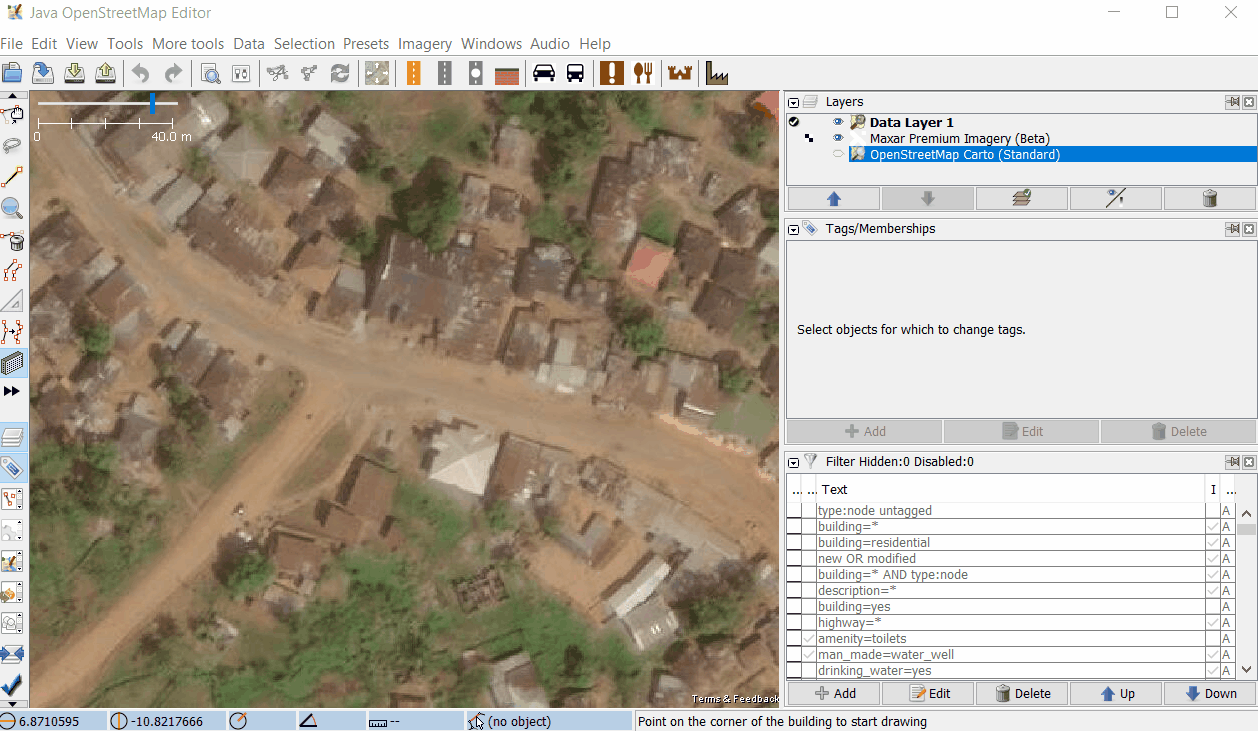Open the Presets menu
The height and width of the screenshot is (731, 1258).
coord(365,44)
